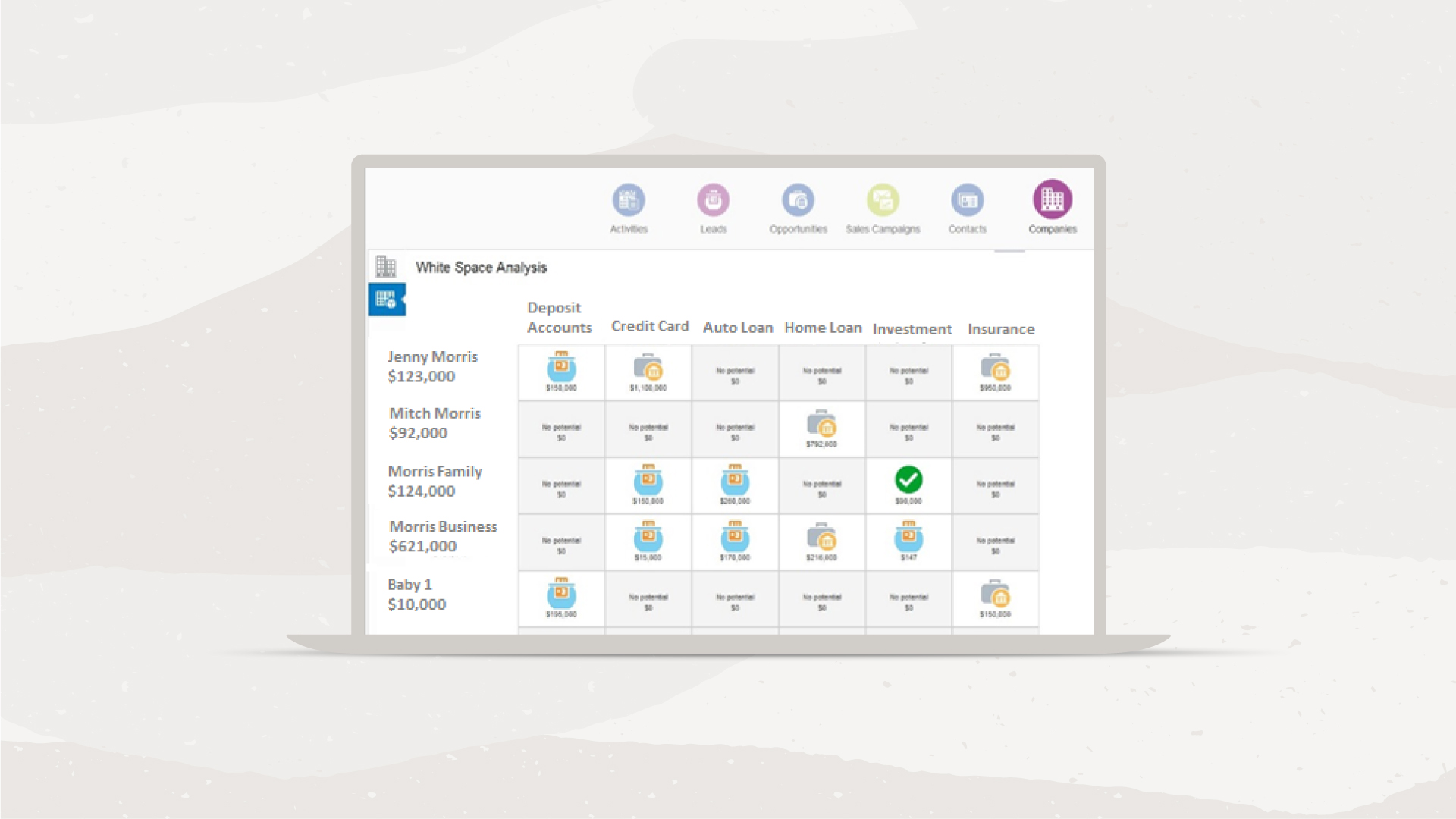
Task: Open the Leads icon
Action: [x=713, y=200]
